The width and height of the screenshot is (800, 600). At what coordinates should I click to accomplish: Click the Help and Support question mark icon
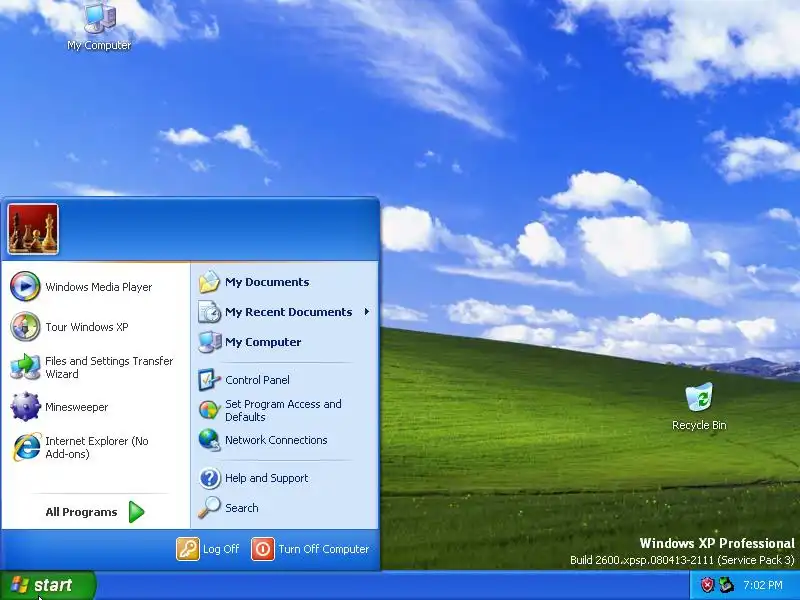[209, 478]
